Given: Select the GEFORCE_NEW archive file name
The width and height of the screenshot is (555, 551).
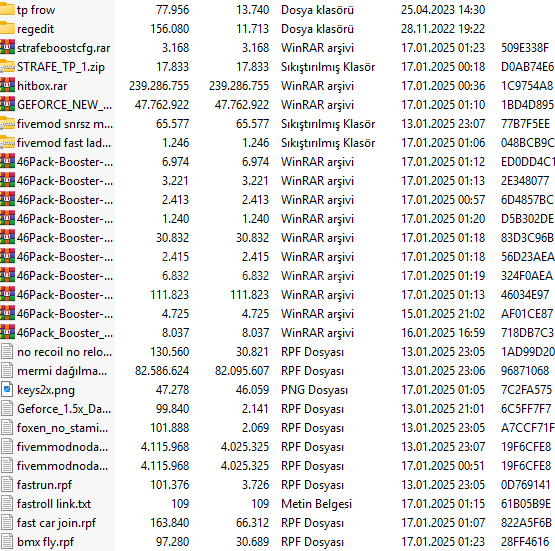Looking at the screenshot, I should [x=64, y=104].
